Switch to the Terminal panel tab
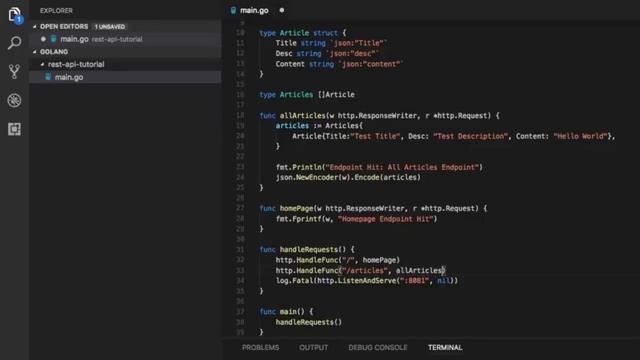This screenshot has width=640, height=360. click(445, 347)
